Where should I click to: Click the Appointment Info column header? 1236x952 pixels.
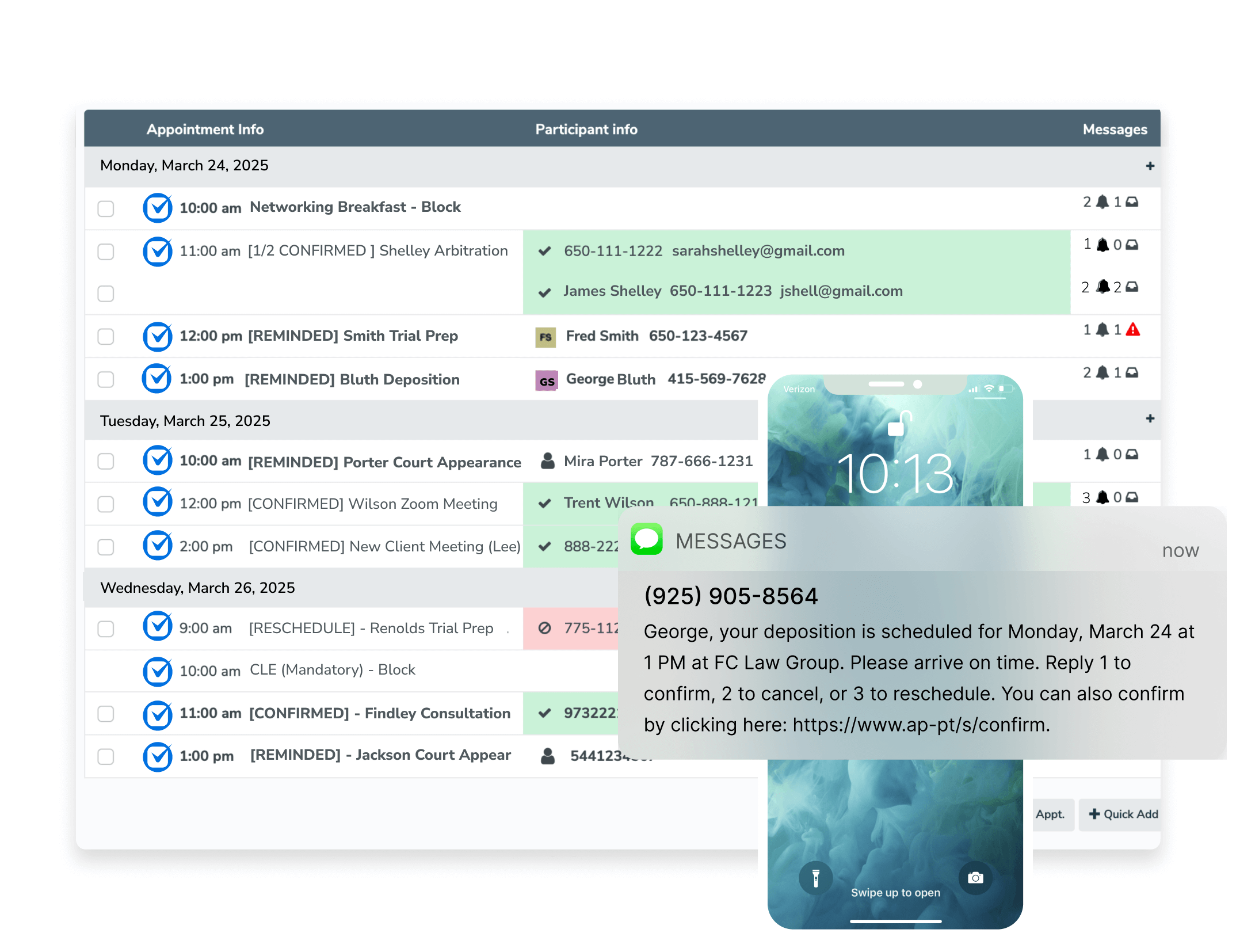pos(205,129)
